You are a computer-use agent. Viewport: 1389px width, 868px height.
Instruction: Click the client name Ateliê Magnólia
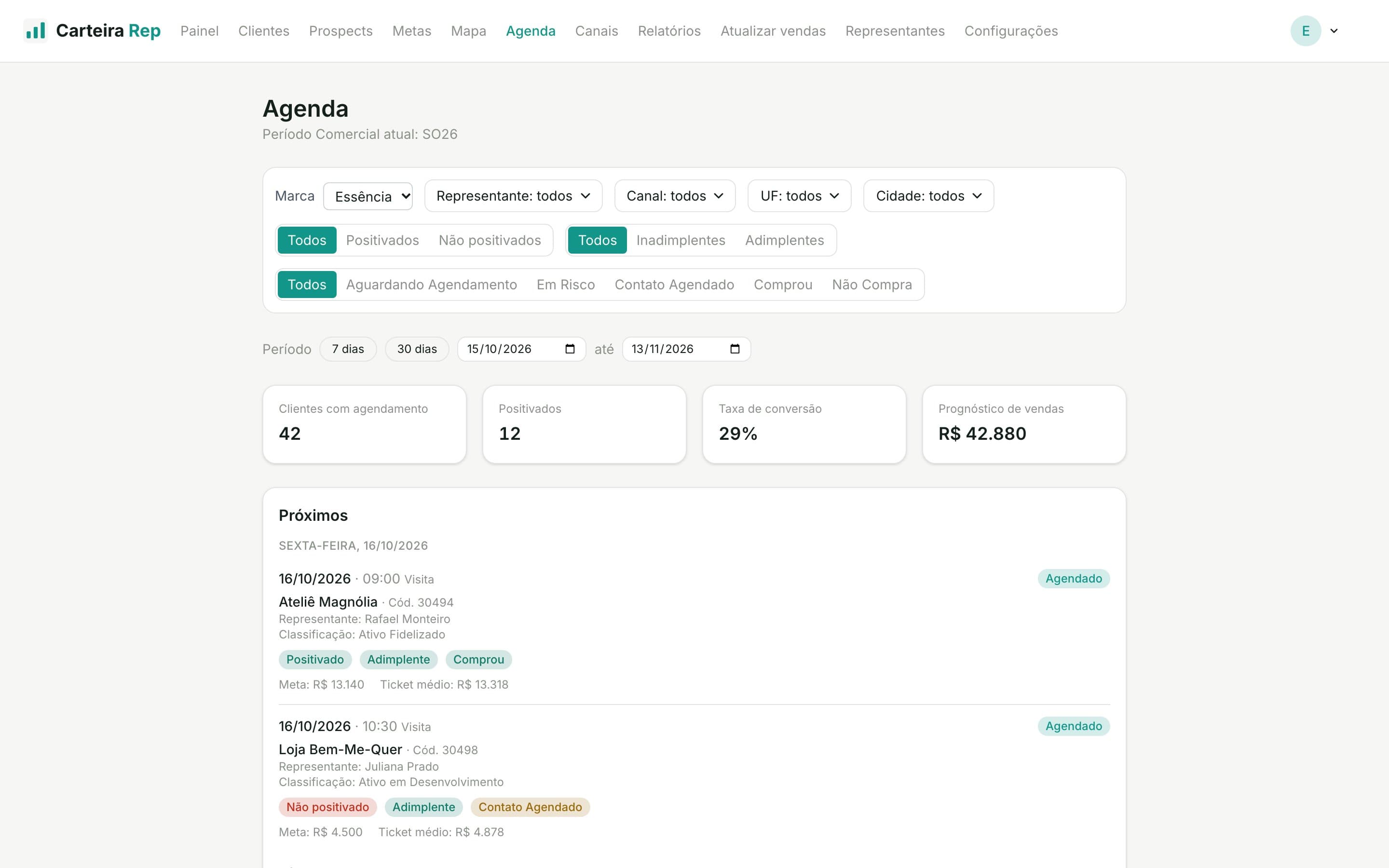328,602
